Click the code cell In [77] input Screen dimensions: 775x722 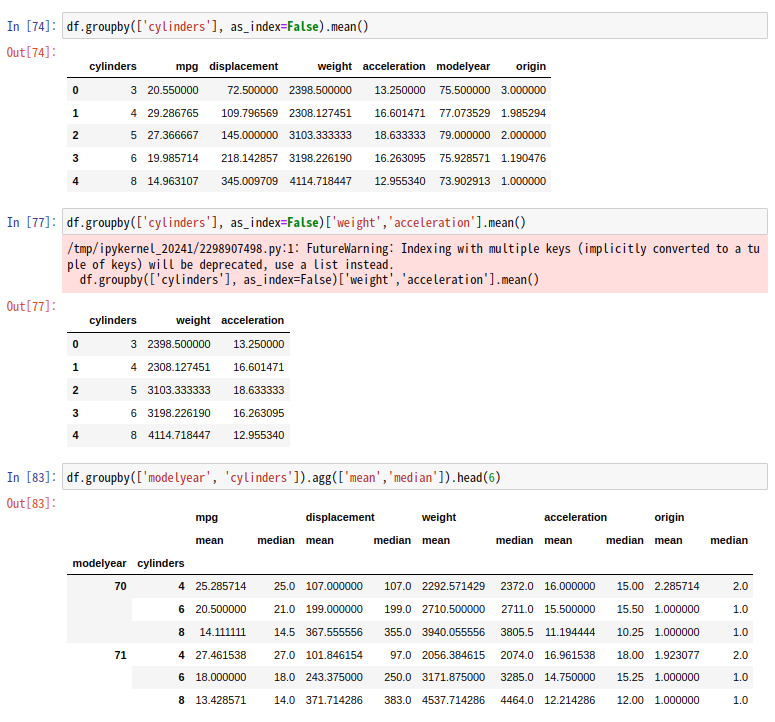(x=415, y=222)
